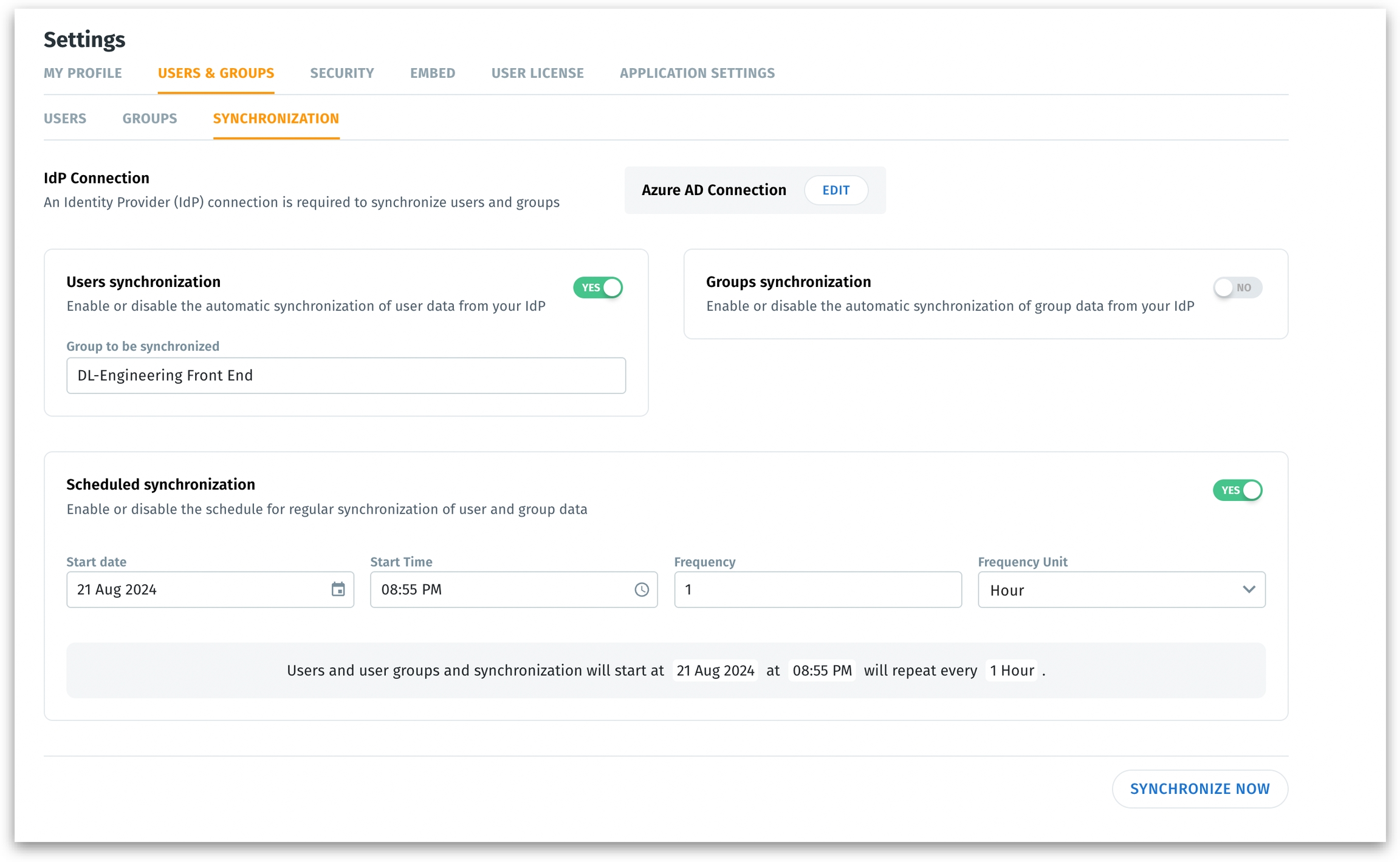This screenshot has width=1400, height=862.
Task: Click the clock icon in Start Time
Action: pyautogui.click(x=642, y=589)
